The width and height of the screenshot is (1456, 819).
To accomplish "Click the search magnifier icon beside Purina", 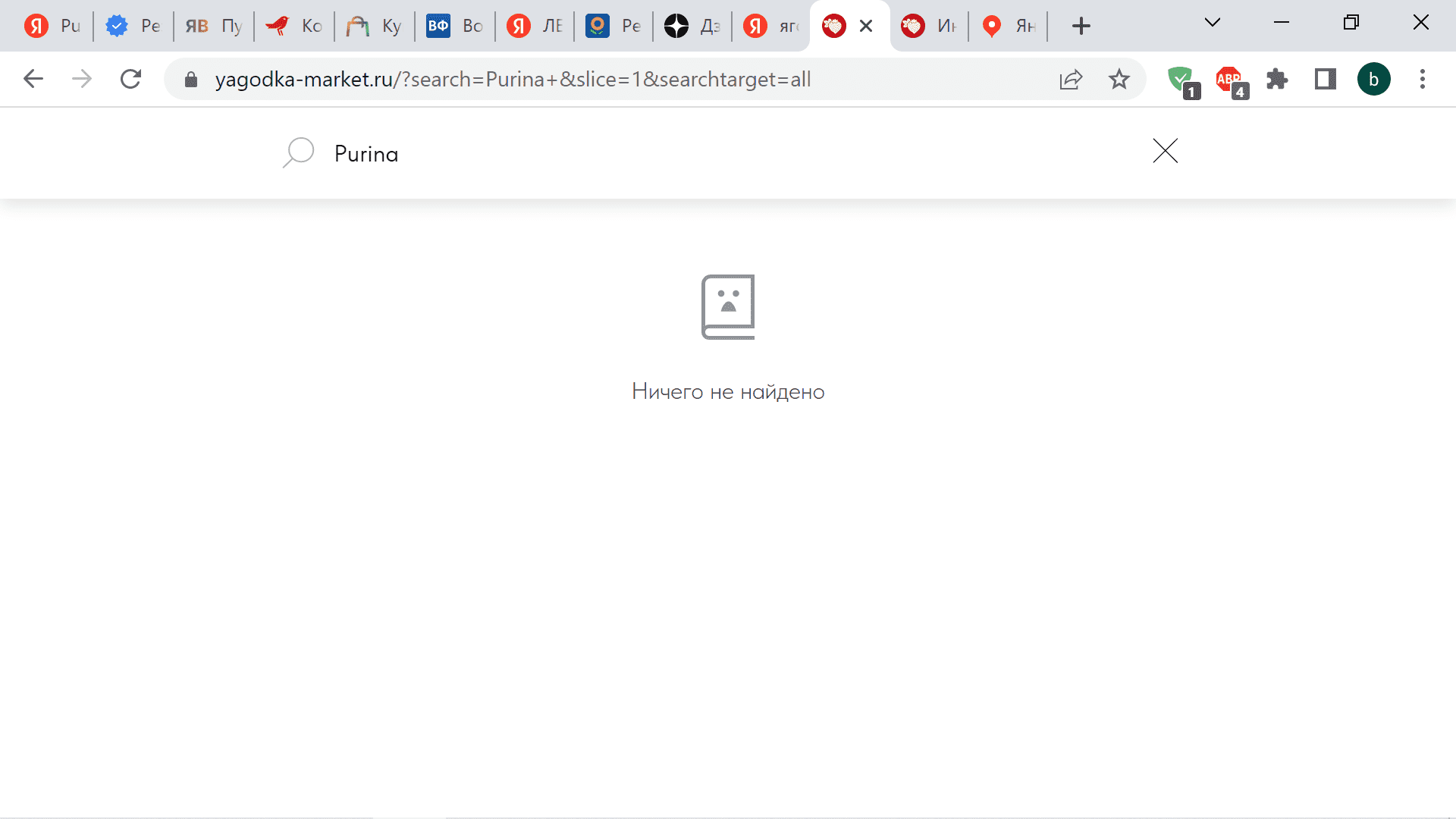I will coord(298,152).
